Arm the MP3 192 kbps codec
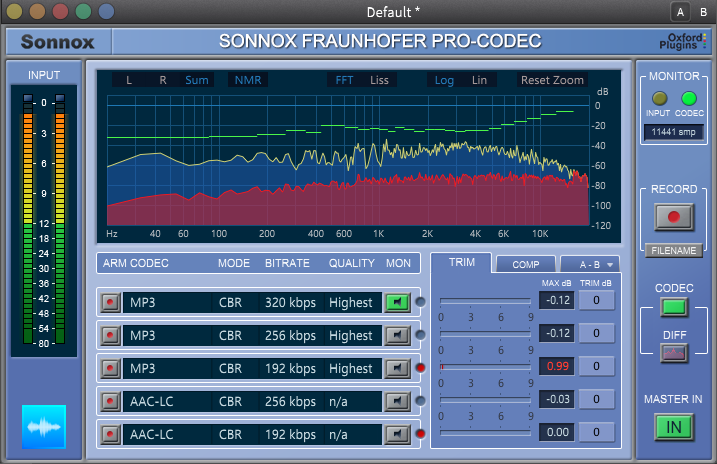 110,368
